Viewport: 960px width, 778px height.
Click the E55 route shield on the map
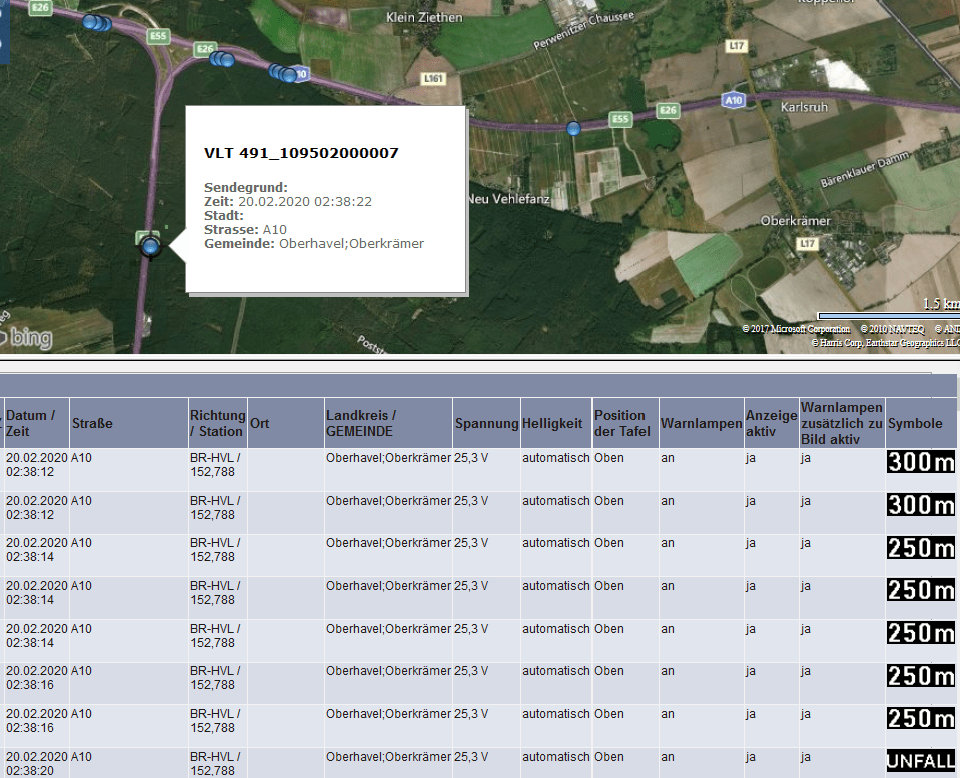(620, 118)
